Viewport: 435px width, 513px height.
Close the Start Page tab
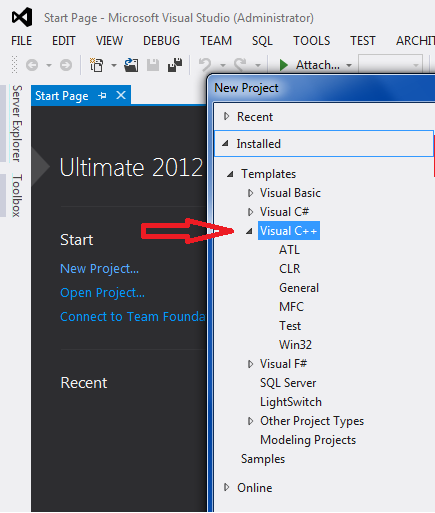coord(121,96)
